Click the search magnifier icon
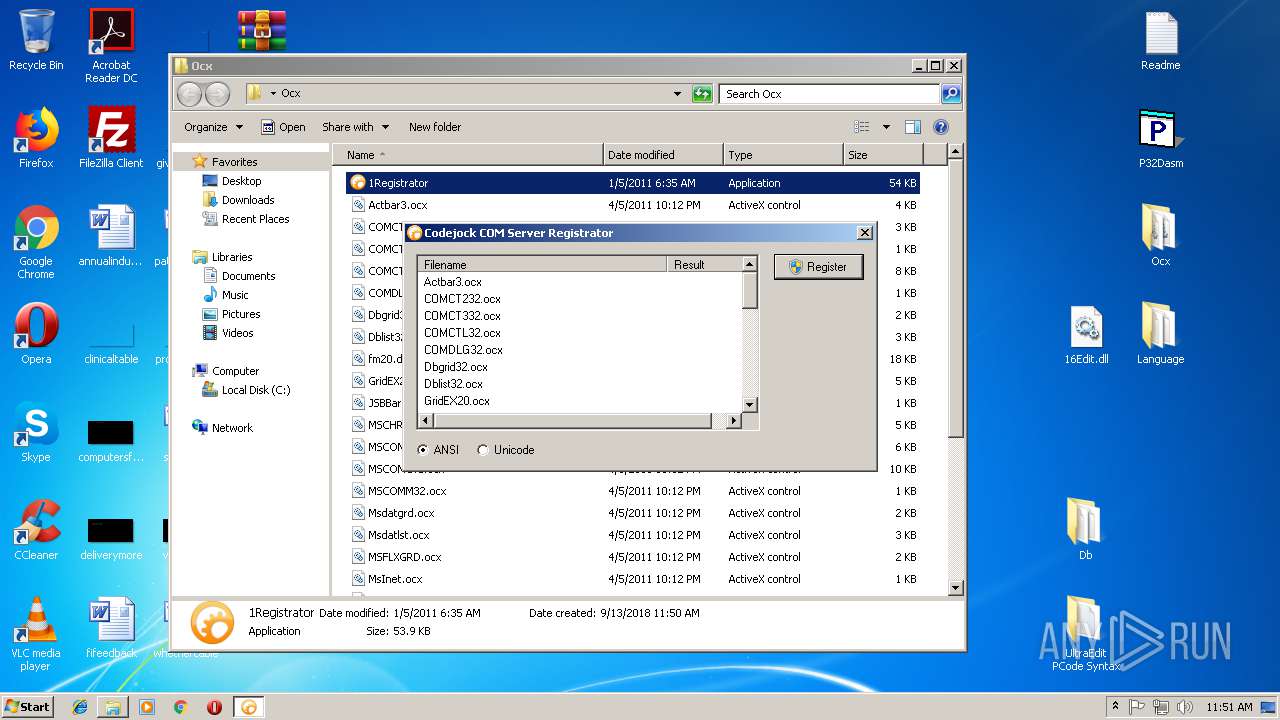 (951, 94)
